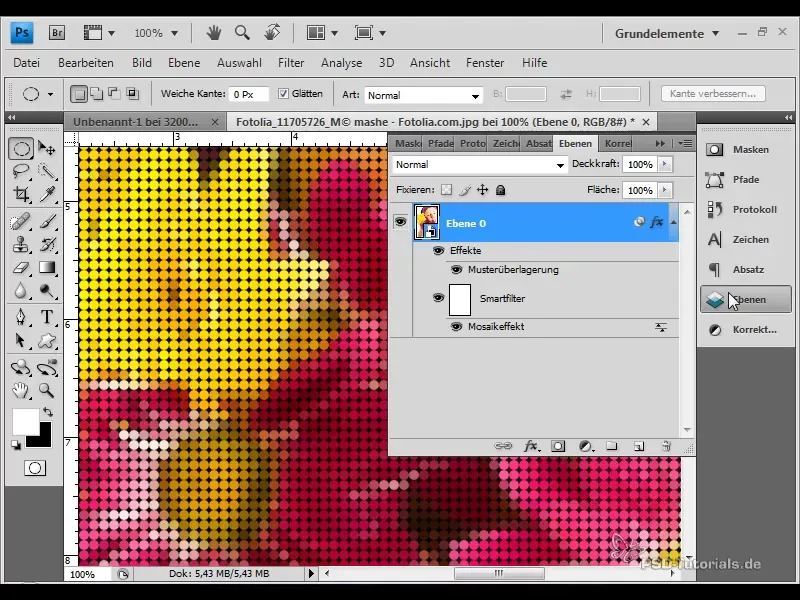This screenshot has height=600, width=800.
Task: Toggle lock position
Action: point(482,190)
